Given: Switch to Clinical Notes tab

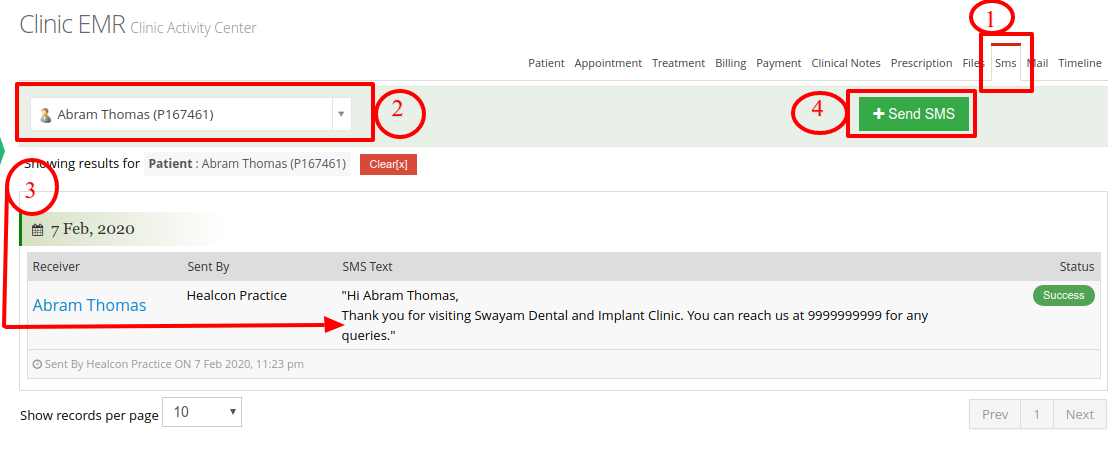Looking at the screenshot, I should tap(846, 63).
